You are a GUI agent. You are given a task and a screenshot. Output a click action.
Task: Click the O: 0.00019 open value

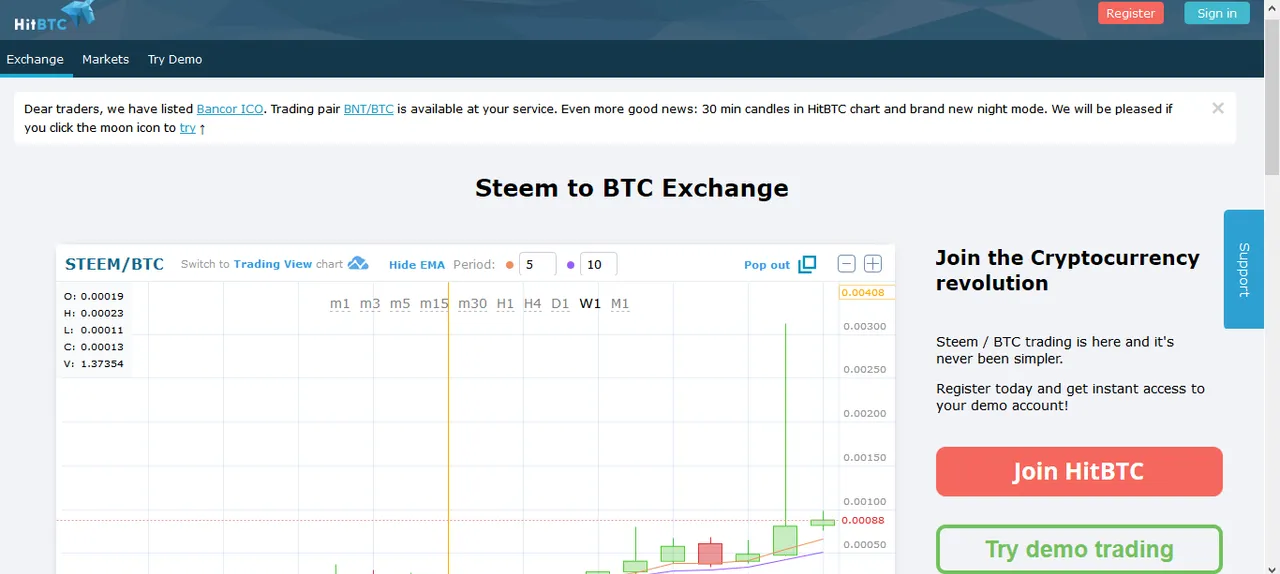point(93,296)
